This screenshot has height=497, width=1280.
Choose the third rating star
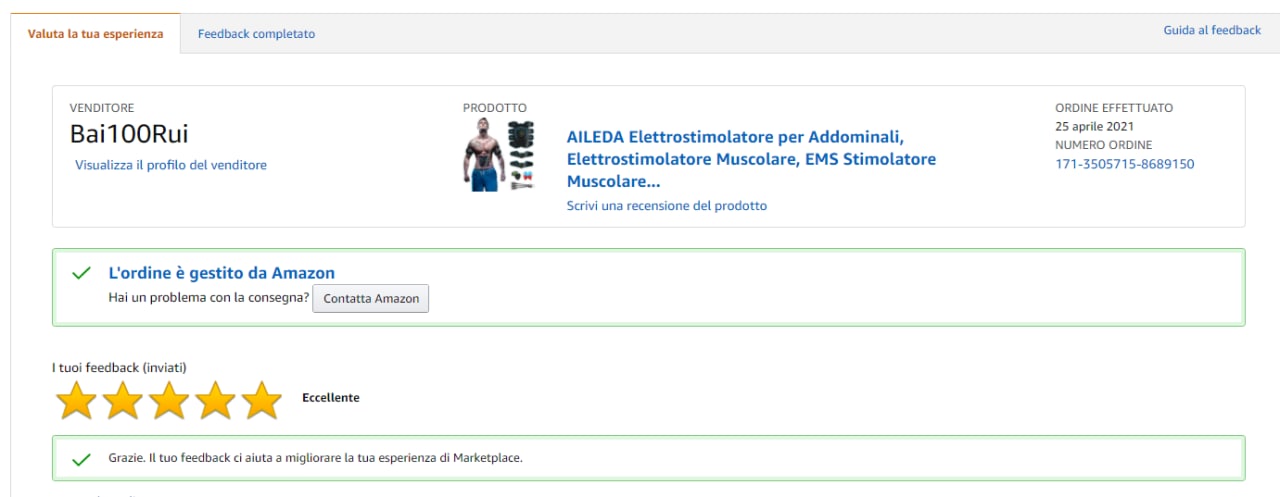169,400
